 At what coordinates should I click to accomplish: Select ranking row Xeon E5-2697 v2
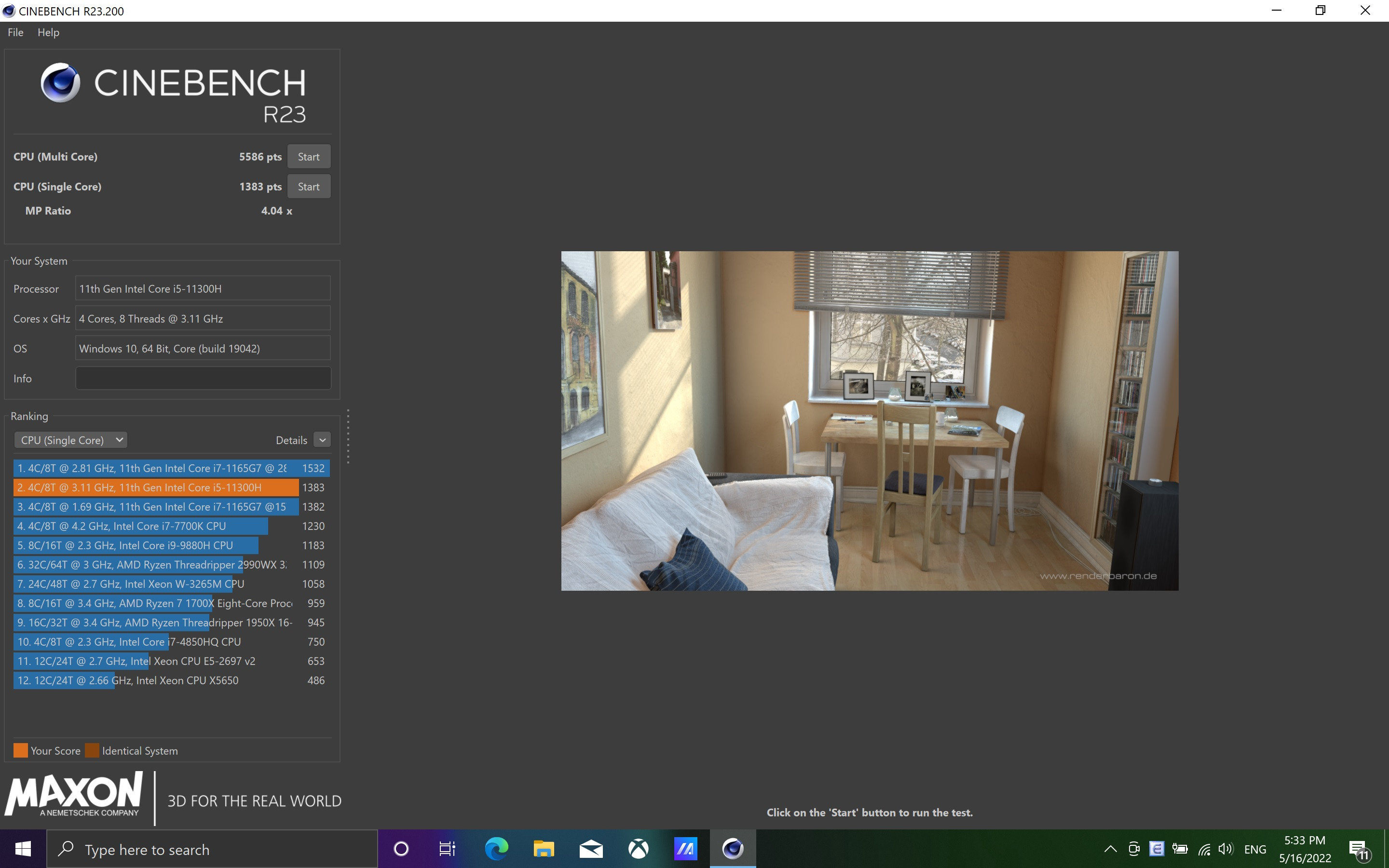tap(172, 661)
